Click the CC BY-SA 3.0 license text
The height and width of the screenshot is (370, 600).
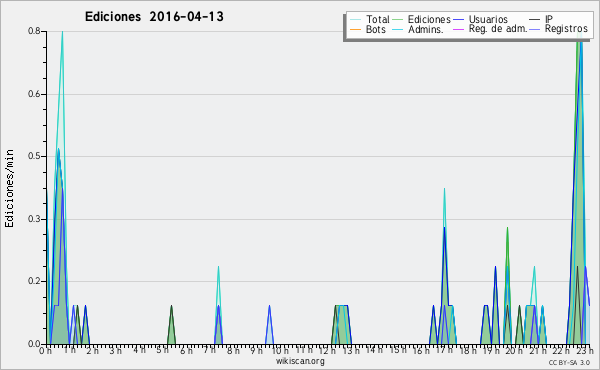click(x=569, y=363)
